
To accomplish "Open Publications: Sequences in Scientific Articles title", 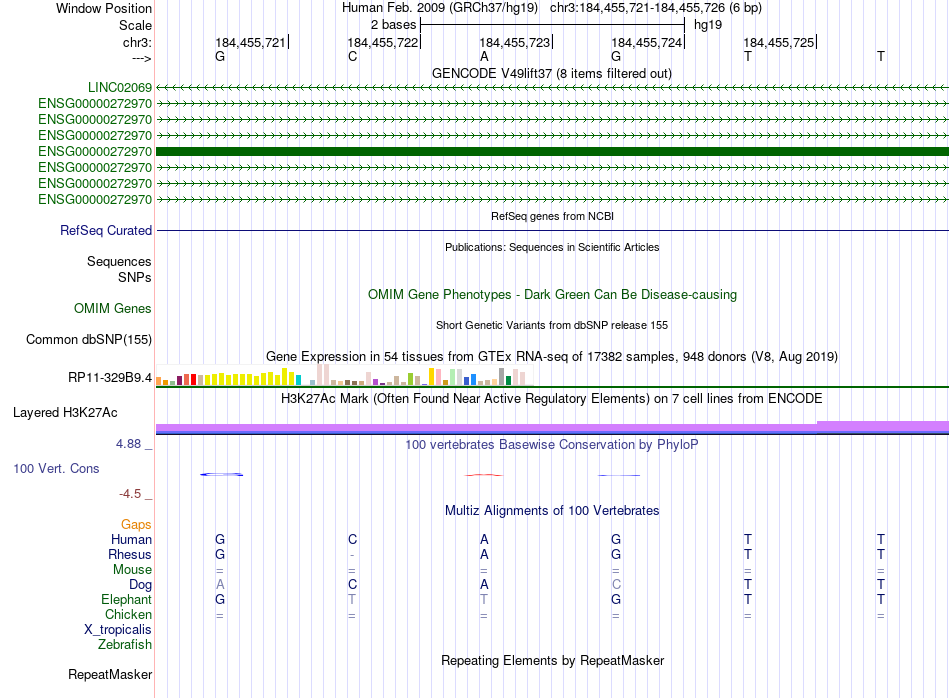I will [552, 247].
